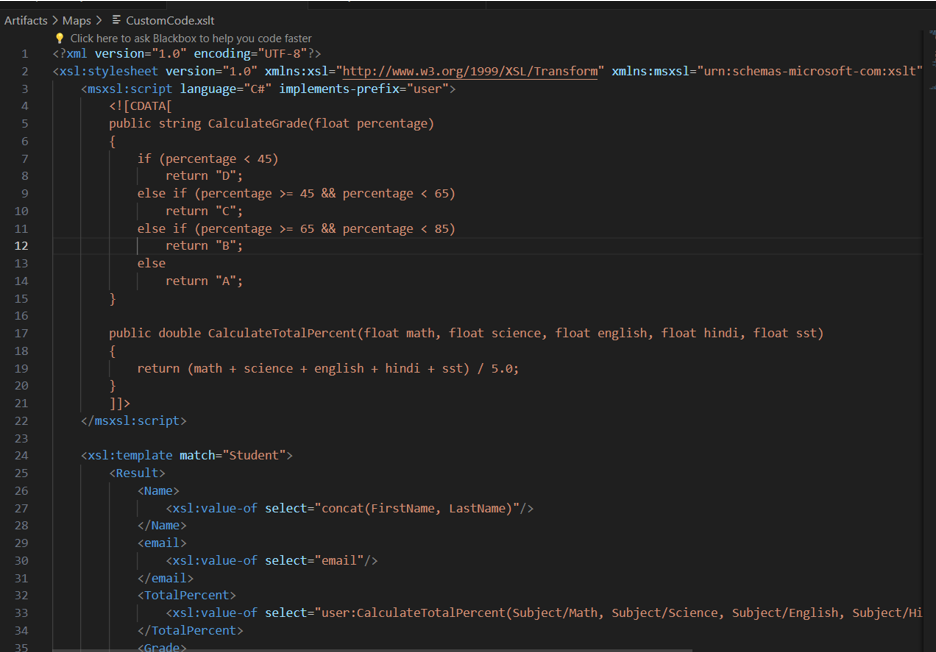Click line number 24 in the gutter

coord(21,456)
